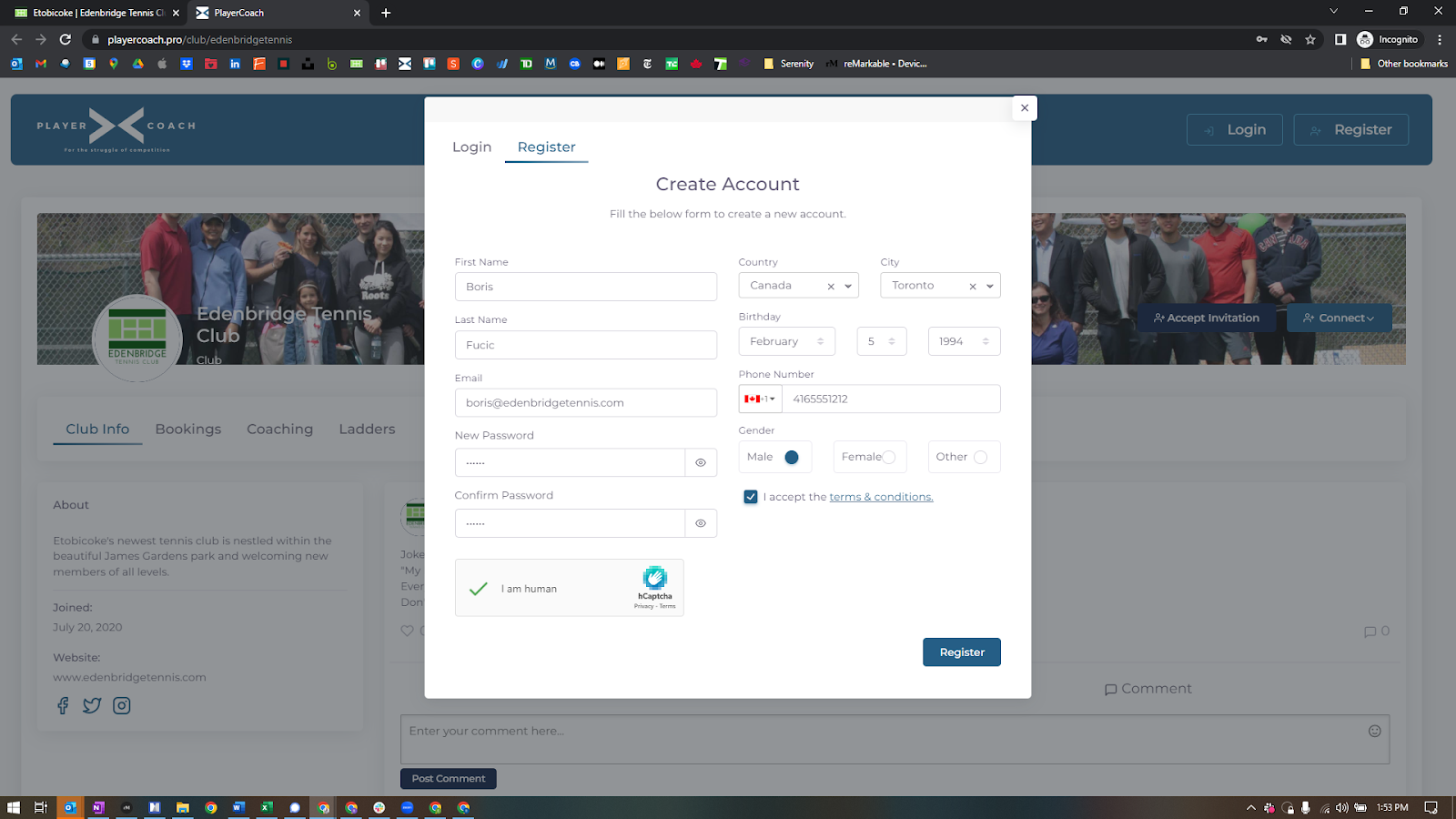1456x819 pixels.
Task: Bookmark this page with the star icon
Action: tap(1310, 39)
